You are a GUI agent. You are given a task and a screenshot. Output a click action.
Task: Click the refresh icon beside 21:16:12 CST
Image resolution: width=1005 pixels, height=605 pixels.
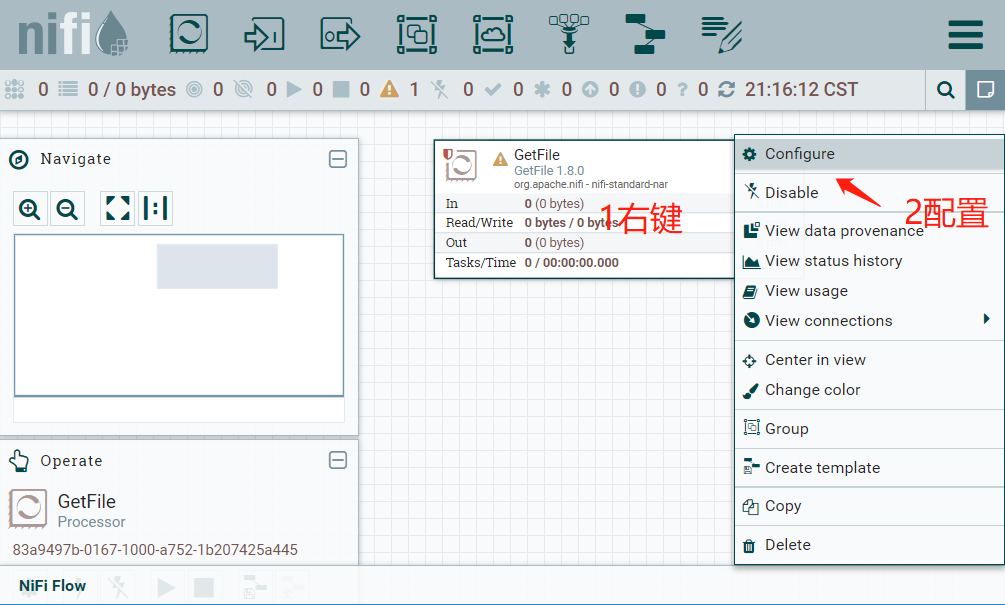point(726,89)
